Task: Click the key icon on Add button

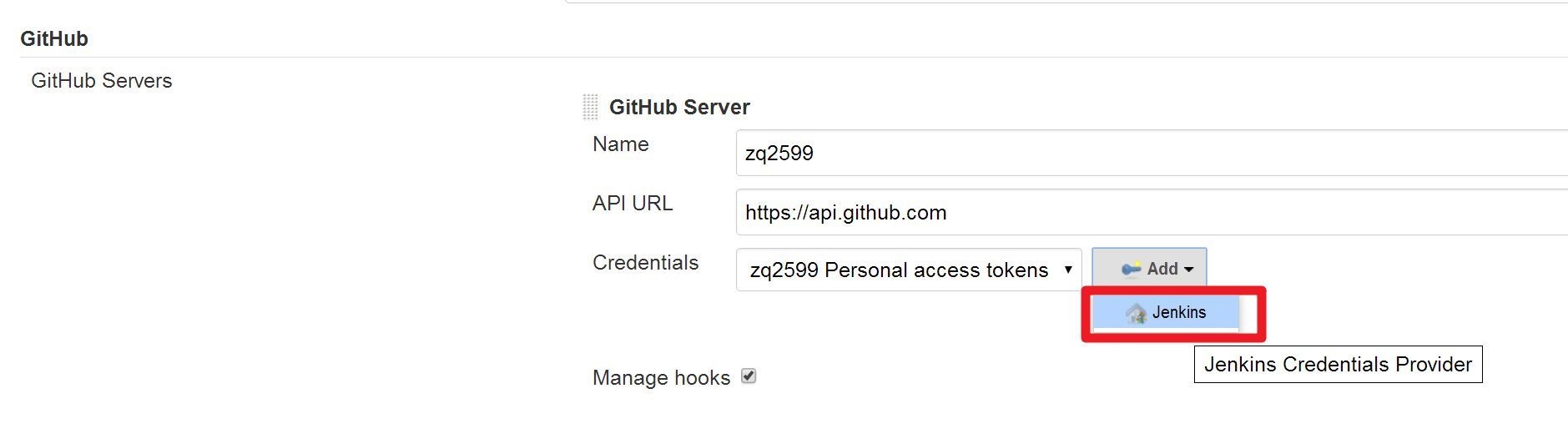Action: (1131, 269)
